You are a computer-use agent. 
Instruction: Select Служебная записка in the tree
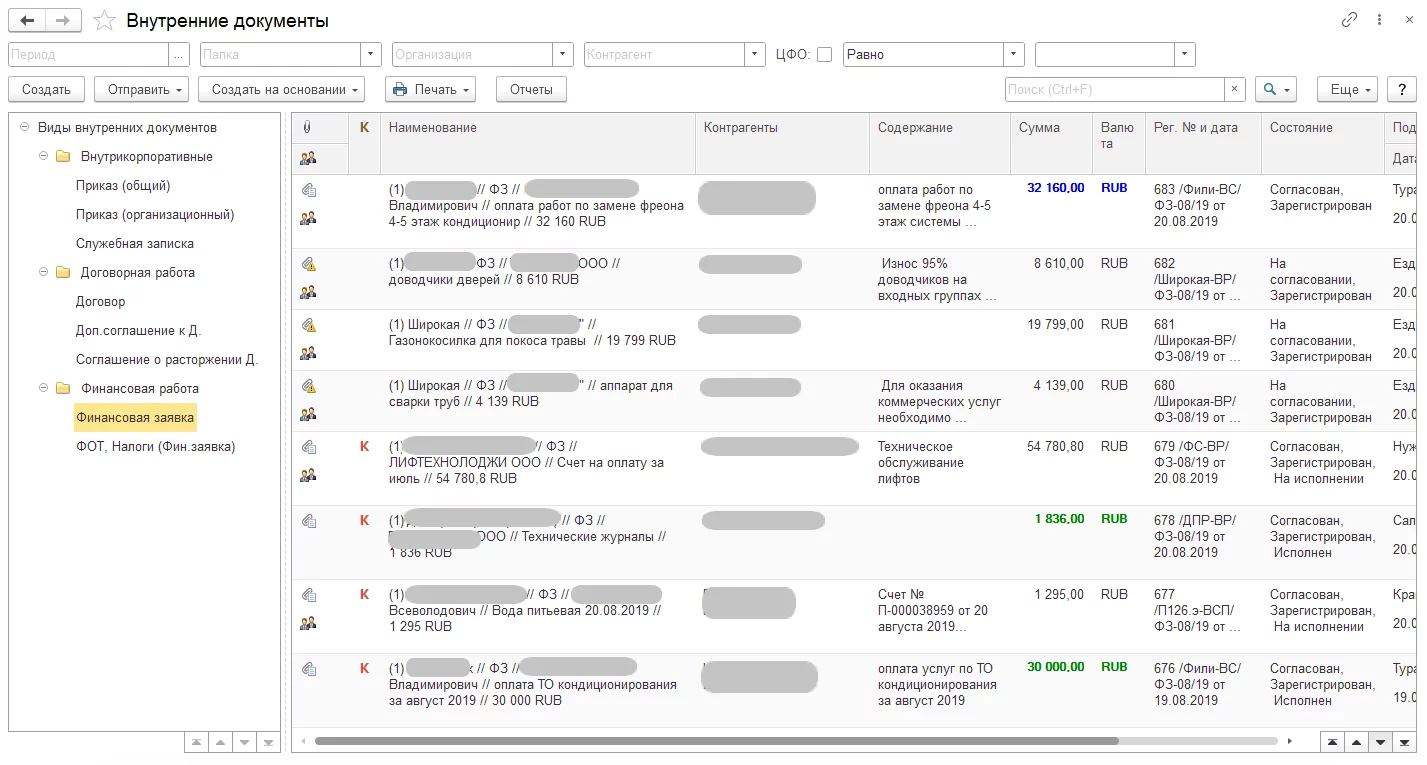(135, 244)
